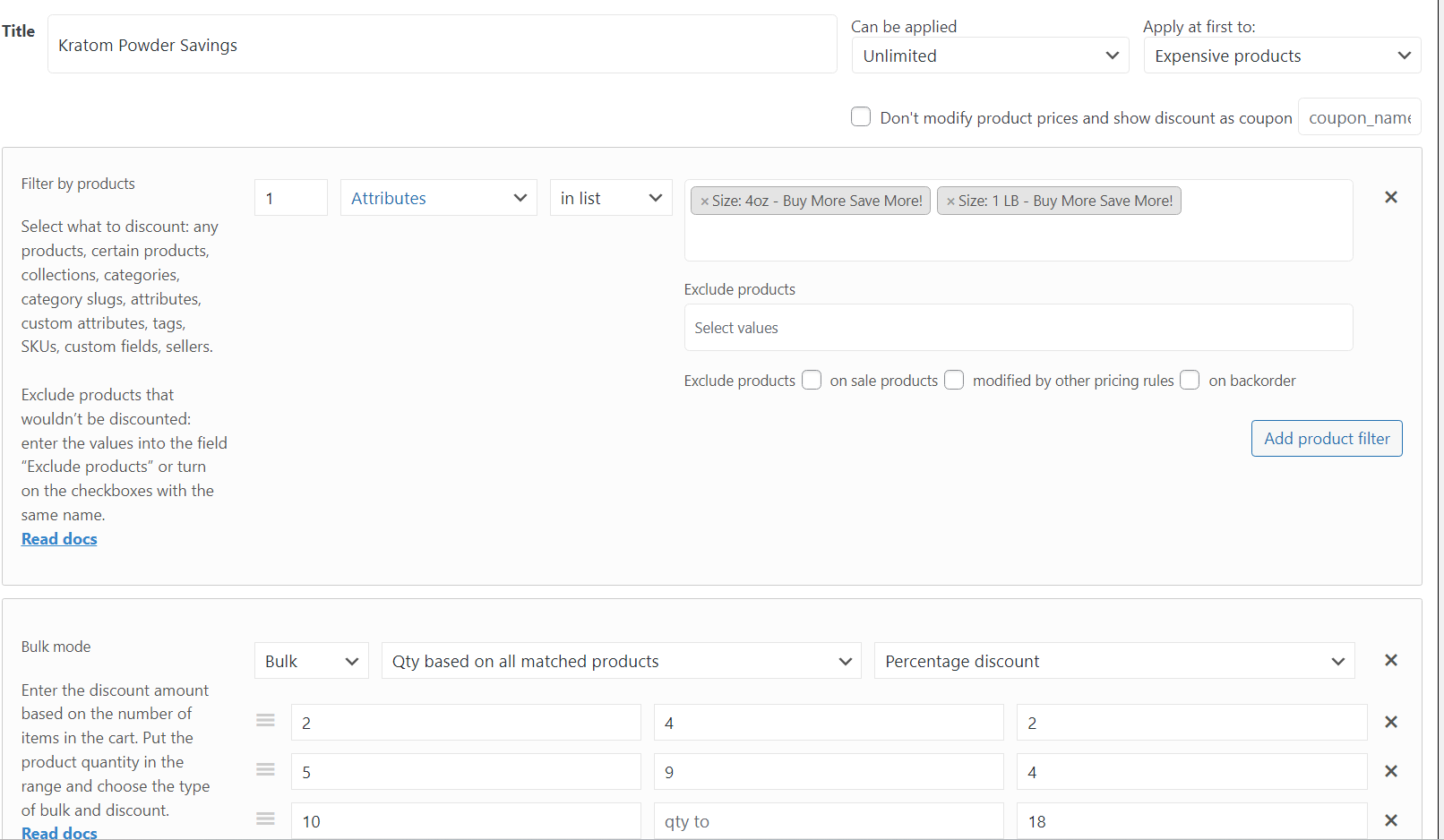This screenshot has width=1444, height=840.
Task: Click the product filter quantity field showing 1
Action: tap(291, 198)
